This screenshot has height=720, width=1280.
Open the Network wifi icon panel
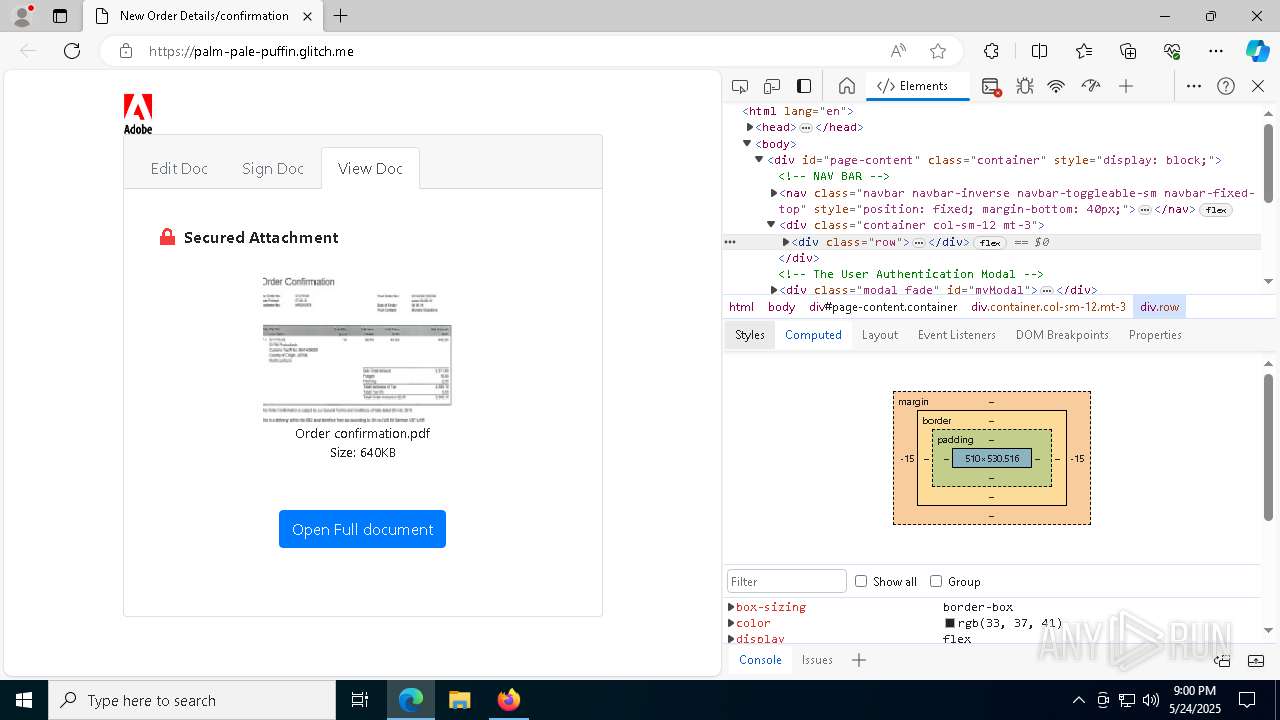pyautogui.click(x=1056, y=86)
